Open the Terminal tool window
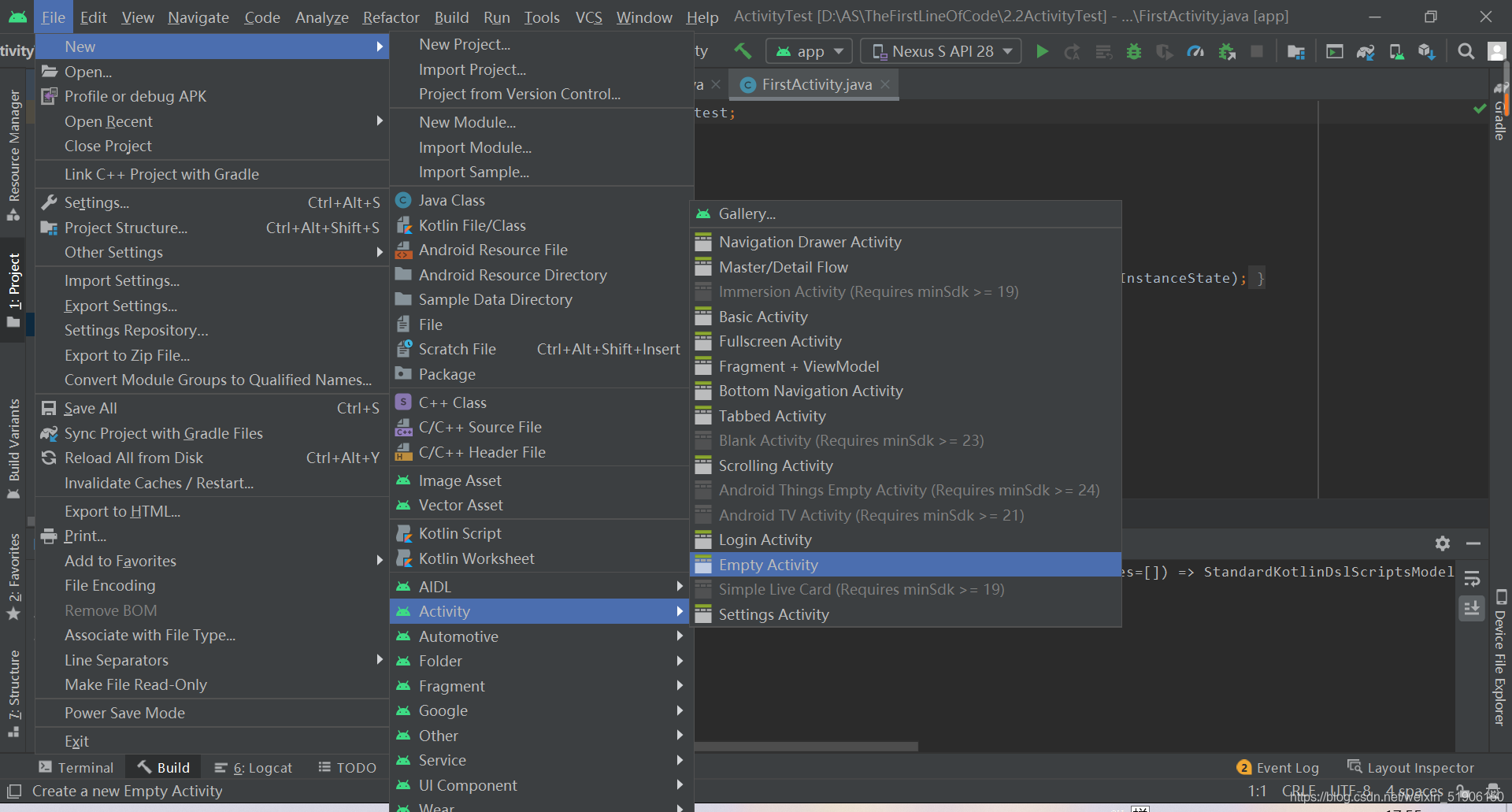The width and height of the screenshot is (1512, 812). coord(76,767)
